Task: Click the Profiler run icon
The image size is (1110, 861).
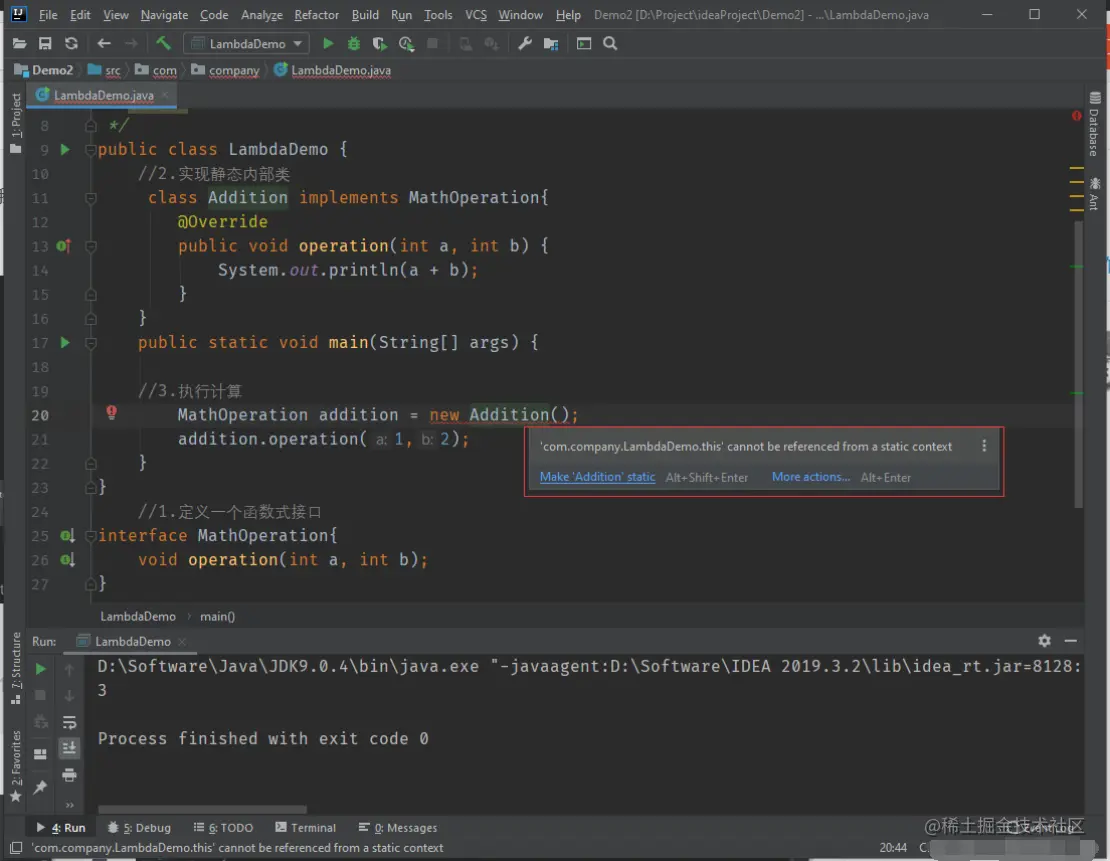Action: click(406, 44)
